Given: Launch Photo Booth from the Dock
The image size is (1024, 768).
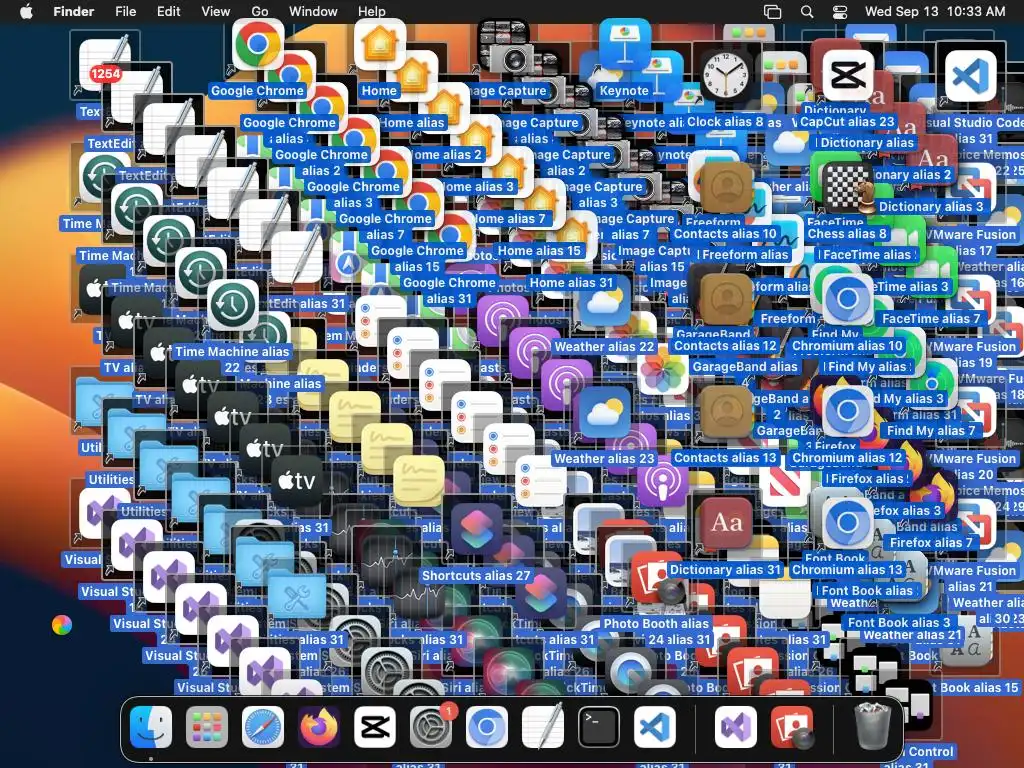Looking at the screenshot, I should (x=792, y=727).
